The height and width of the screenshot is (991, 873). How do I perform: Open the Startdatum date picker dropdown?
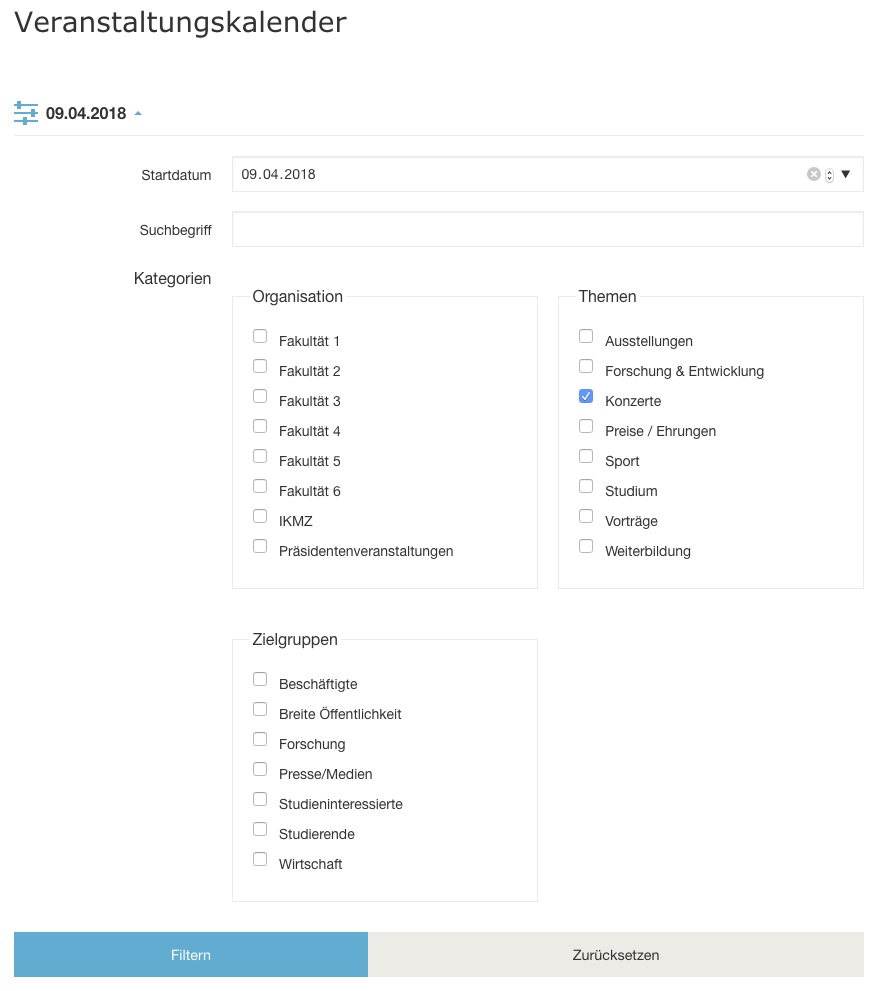click(845, 174)
